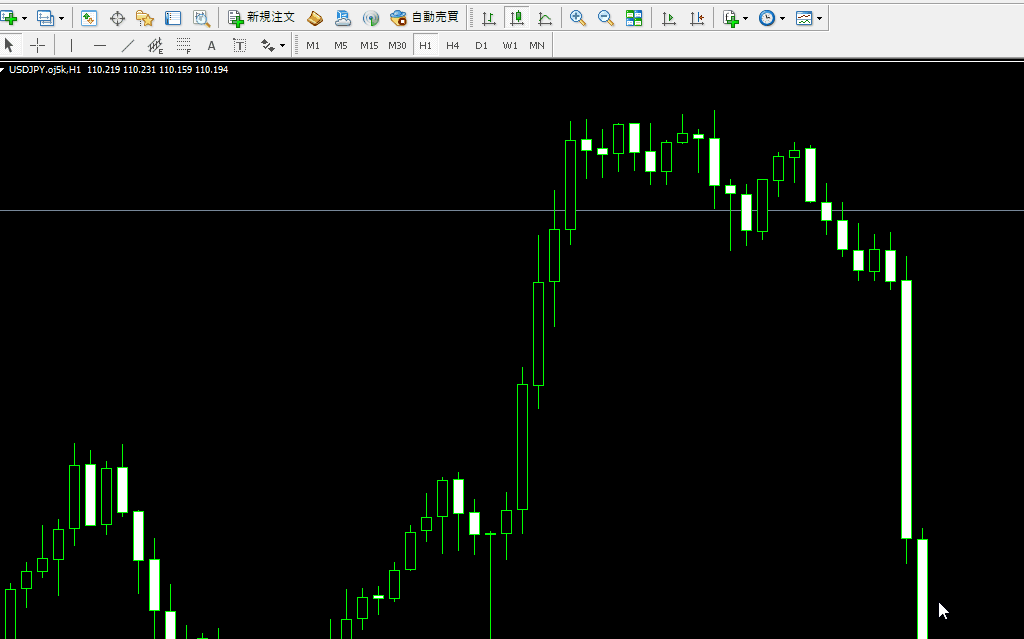Select the Fibonacci retracement tool
This screenshot has width=1024, height=639.
[184, 45]
